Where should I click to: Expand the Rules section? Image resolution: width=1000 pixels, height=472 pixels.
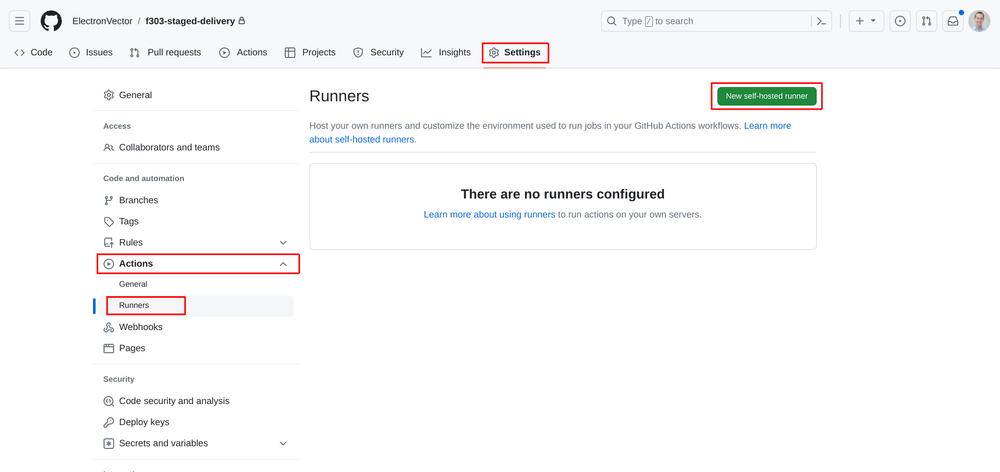[195, 242]
